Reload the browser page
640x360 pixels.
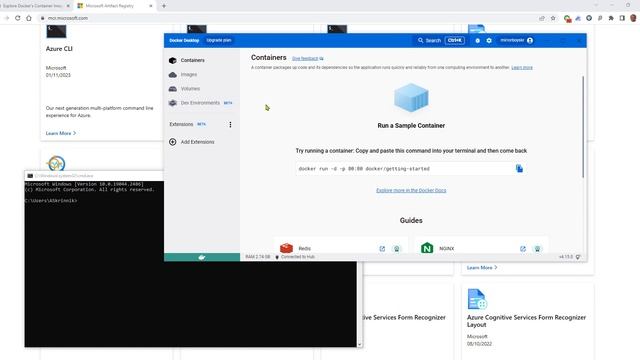(18, 18)
